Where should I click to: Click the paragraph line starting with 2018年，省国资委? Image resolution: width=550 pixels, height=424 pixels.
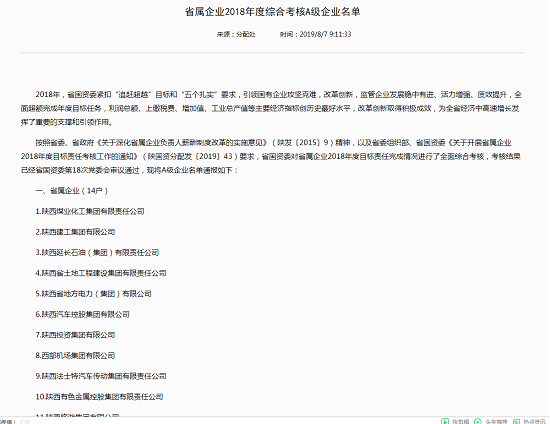tap(278, 95)
